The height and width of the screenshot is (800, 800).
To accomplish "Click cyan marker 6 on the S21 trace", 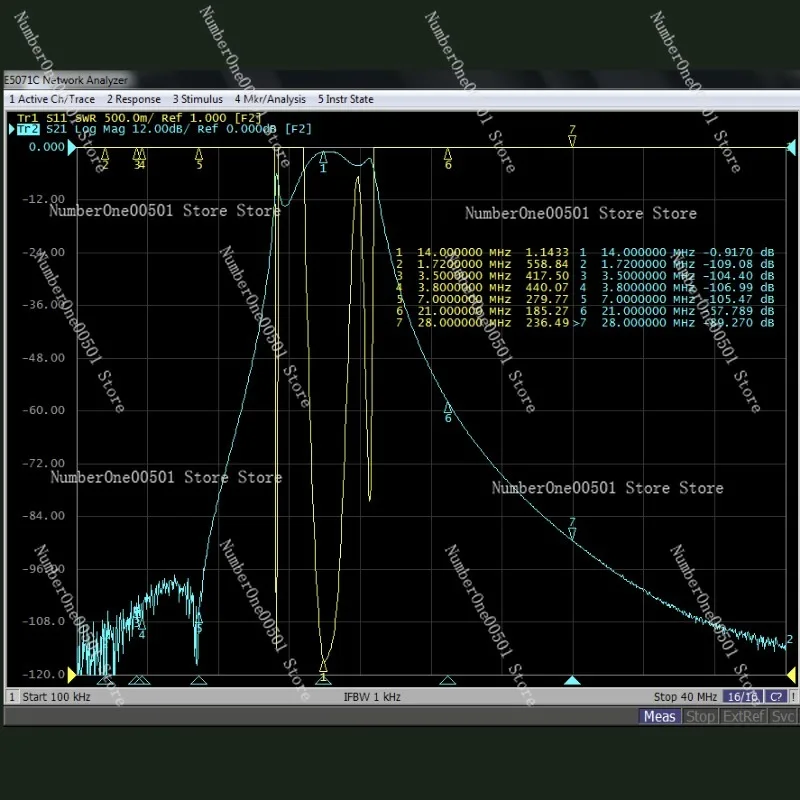I will [448, 412].
